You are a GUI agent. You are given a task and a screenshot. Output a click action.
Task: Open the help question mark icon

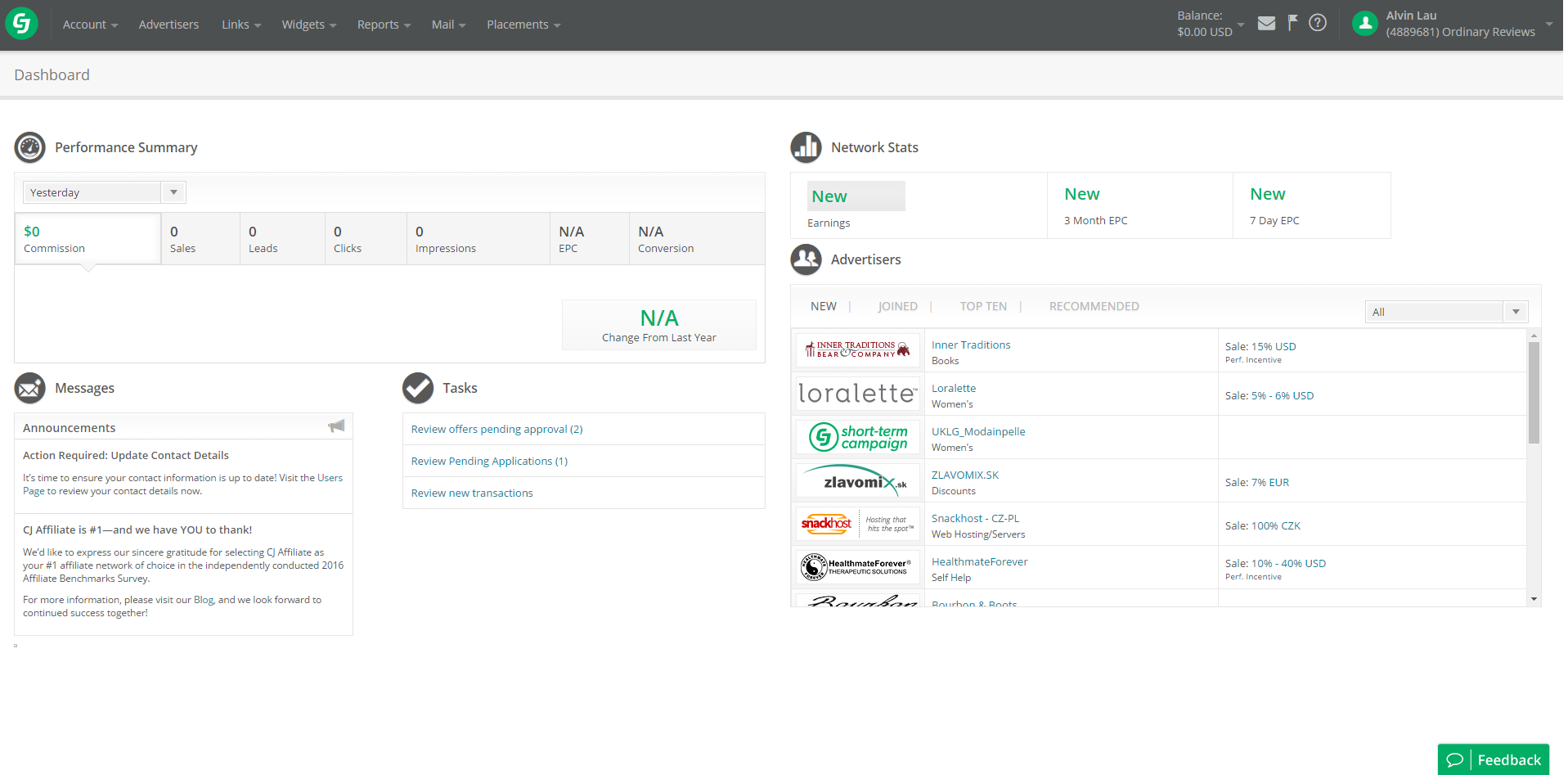click(x=1318, y=23)
